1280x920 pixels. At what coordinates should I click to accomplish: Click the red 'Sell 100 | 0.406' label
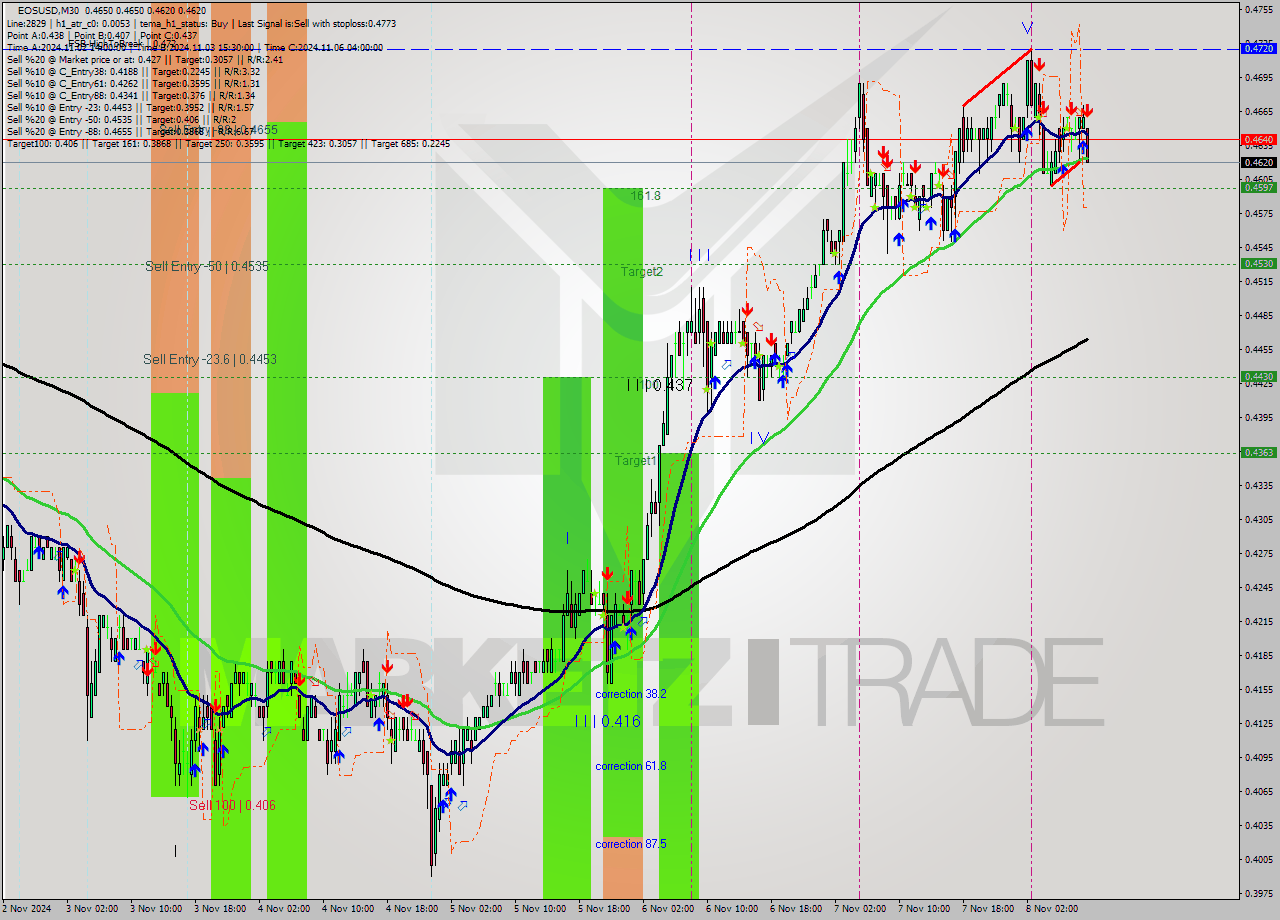click(233, 805)
